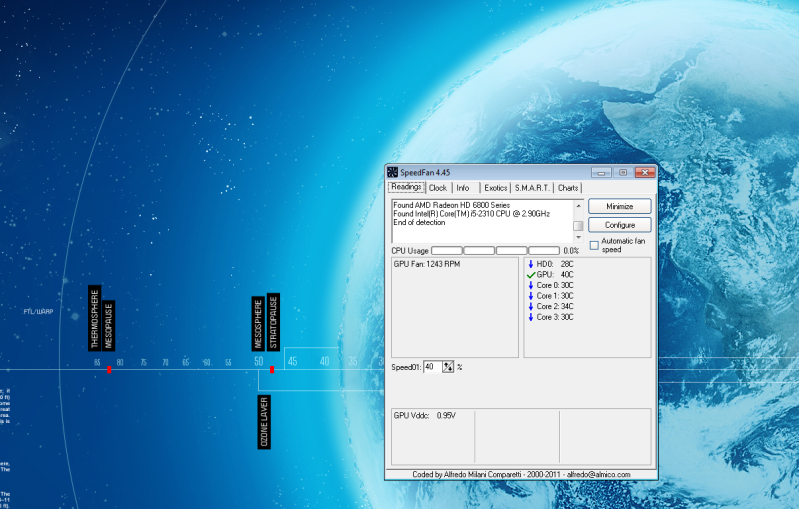Click the HD0 temperature down-arrow icon
The height and width of the screenshot is (509, 799).
tap(531, 264)
